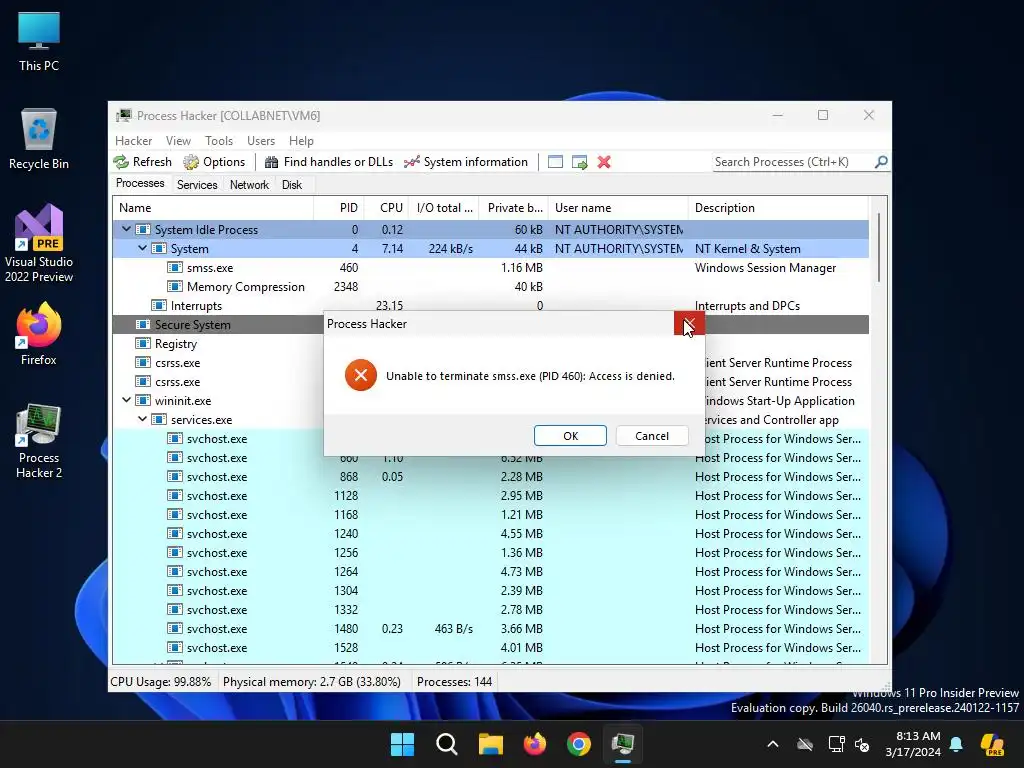Open Visual Studio 2022 Preview desktop shortcut
Image resolution: width=1024 pixels, height=768 pixels.
tap(39, 243)
